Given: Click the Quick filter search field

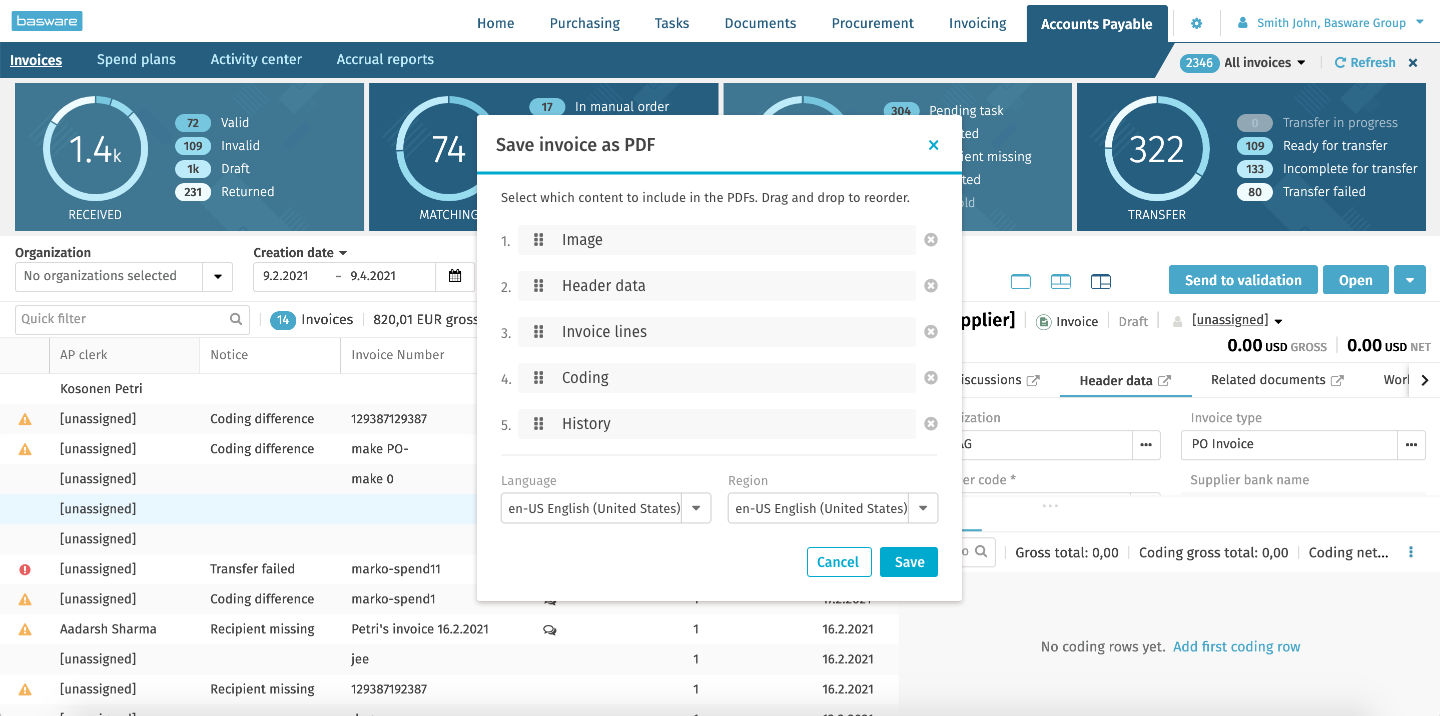Looking at the screenshot, I should [120, 319].
